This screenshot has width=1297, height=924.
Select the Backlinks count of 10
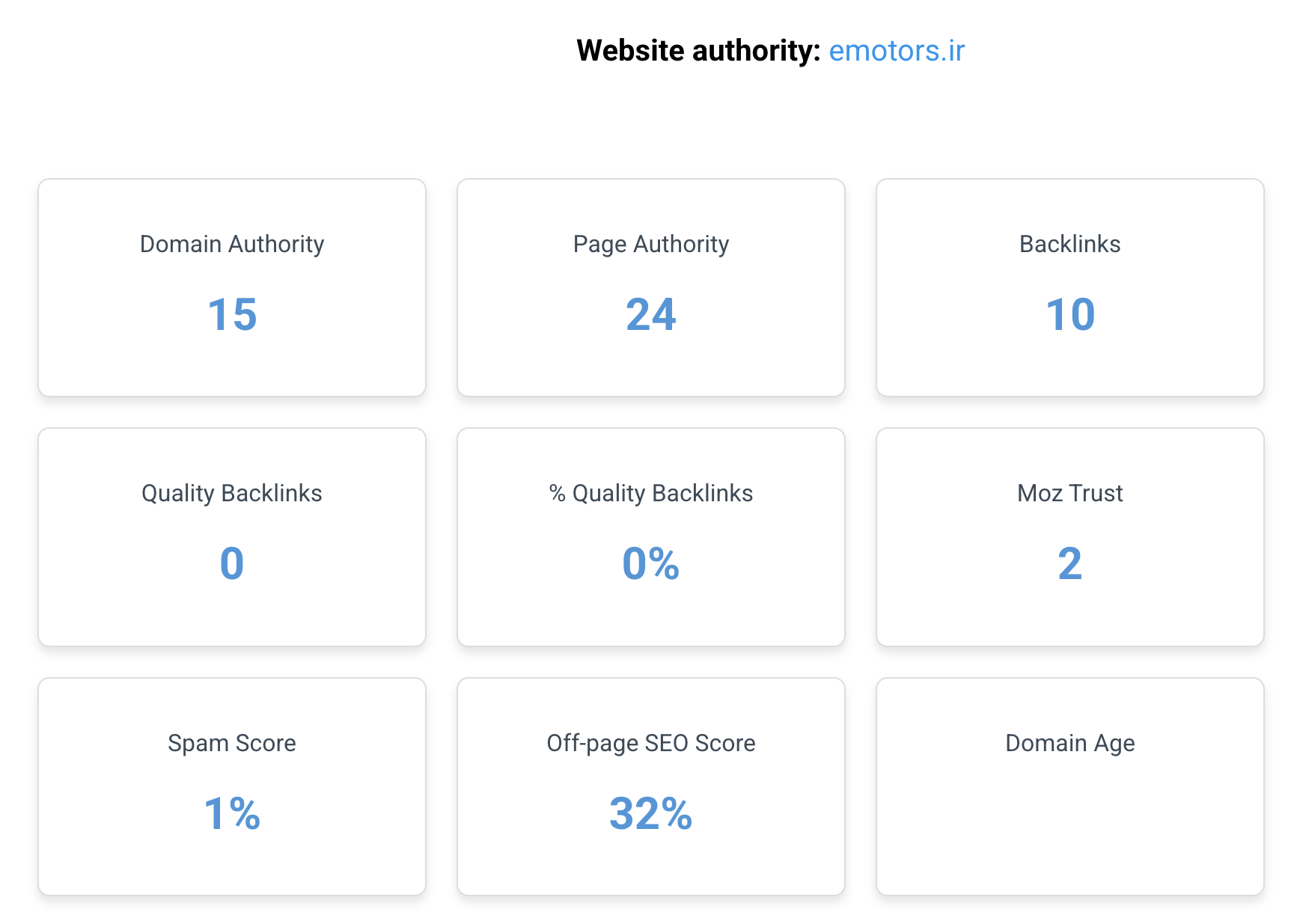point(1069,314)
